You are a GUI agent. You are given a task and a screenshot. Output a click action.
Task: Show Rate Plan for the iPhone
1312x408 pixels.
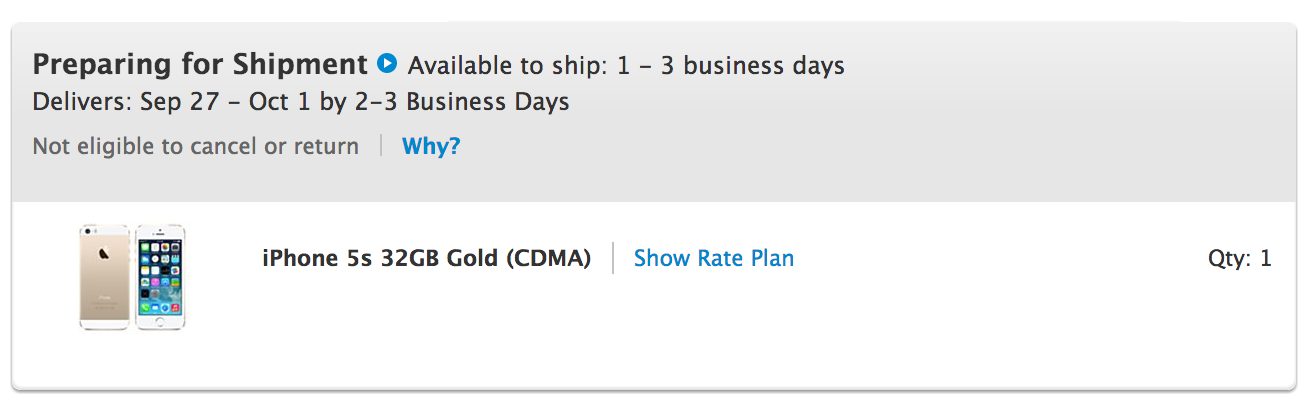713,258
